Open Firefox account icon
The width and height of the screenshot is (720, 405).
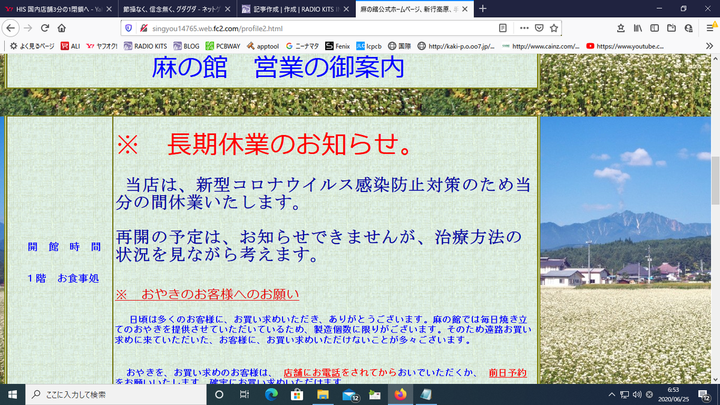click(688, 28)
